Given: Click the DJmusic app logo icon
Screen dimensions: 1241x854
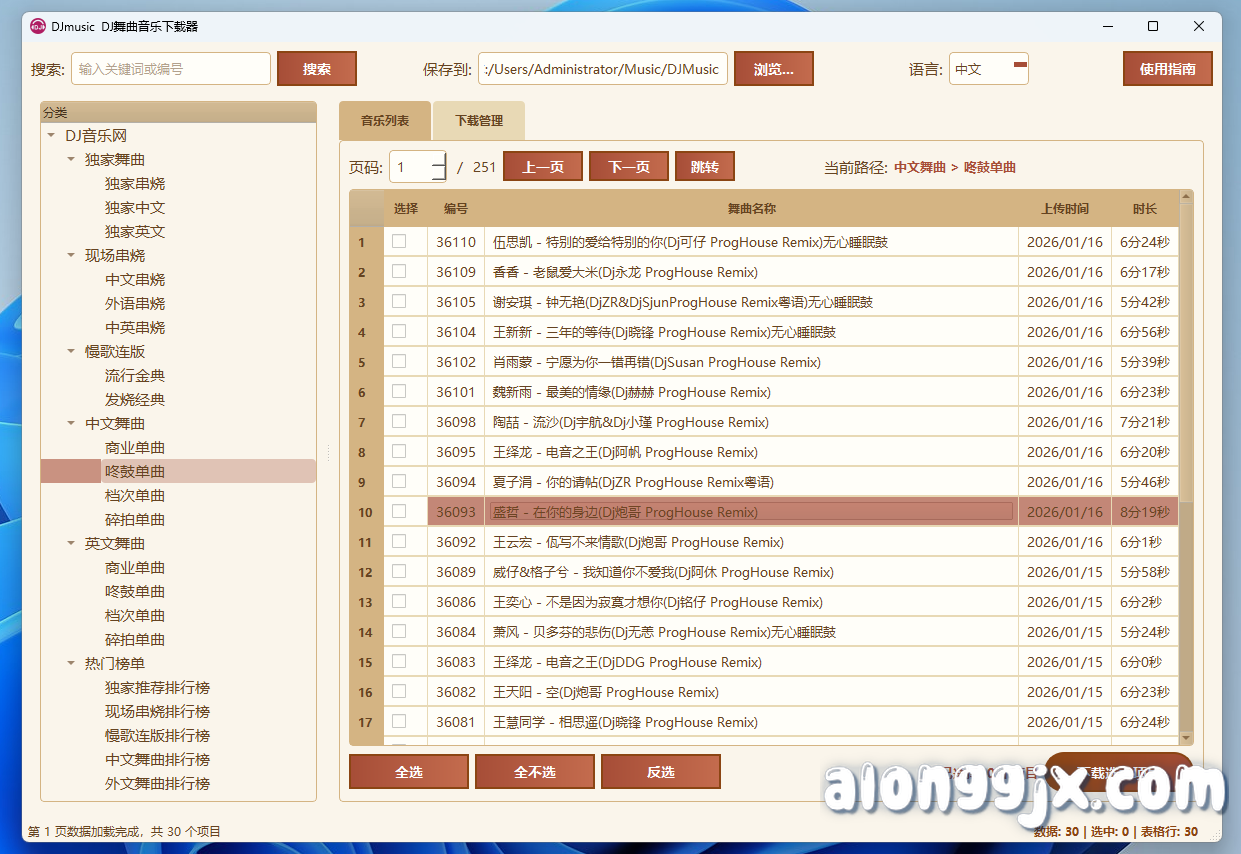Looking at the screenshot, I should 38,27.
